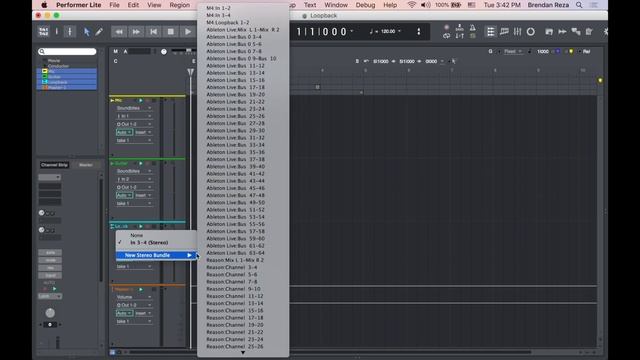The width and height of the screenshot is (640, 360).
Task: Click the volume speaker menu bar icon
Action: tap(425, 5)
